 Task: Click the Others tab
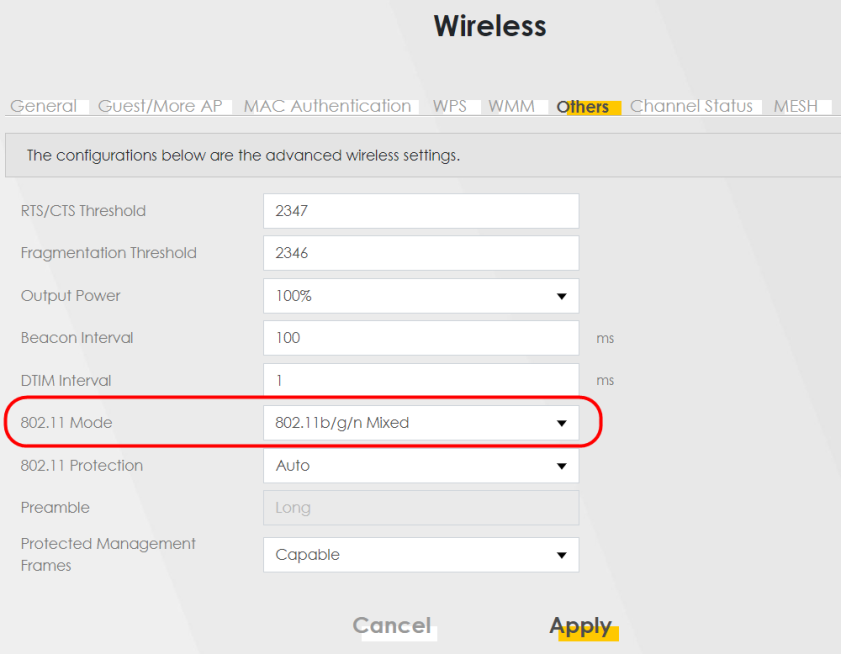[x=583, y=107]
